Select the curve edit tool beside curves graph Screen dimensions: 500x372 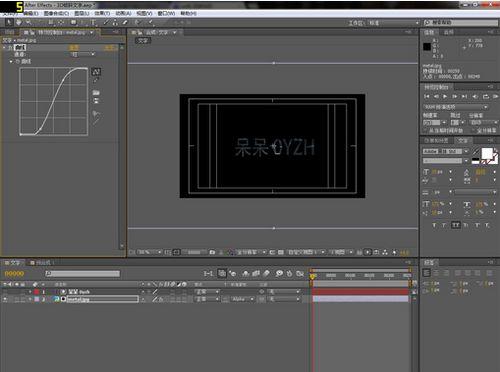click(x=96, y=72)
